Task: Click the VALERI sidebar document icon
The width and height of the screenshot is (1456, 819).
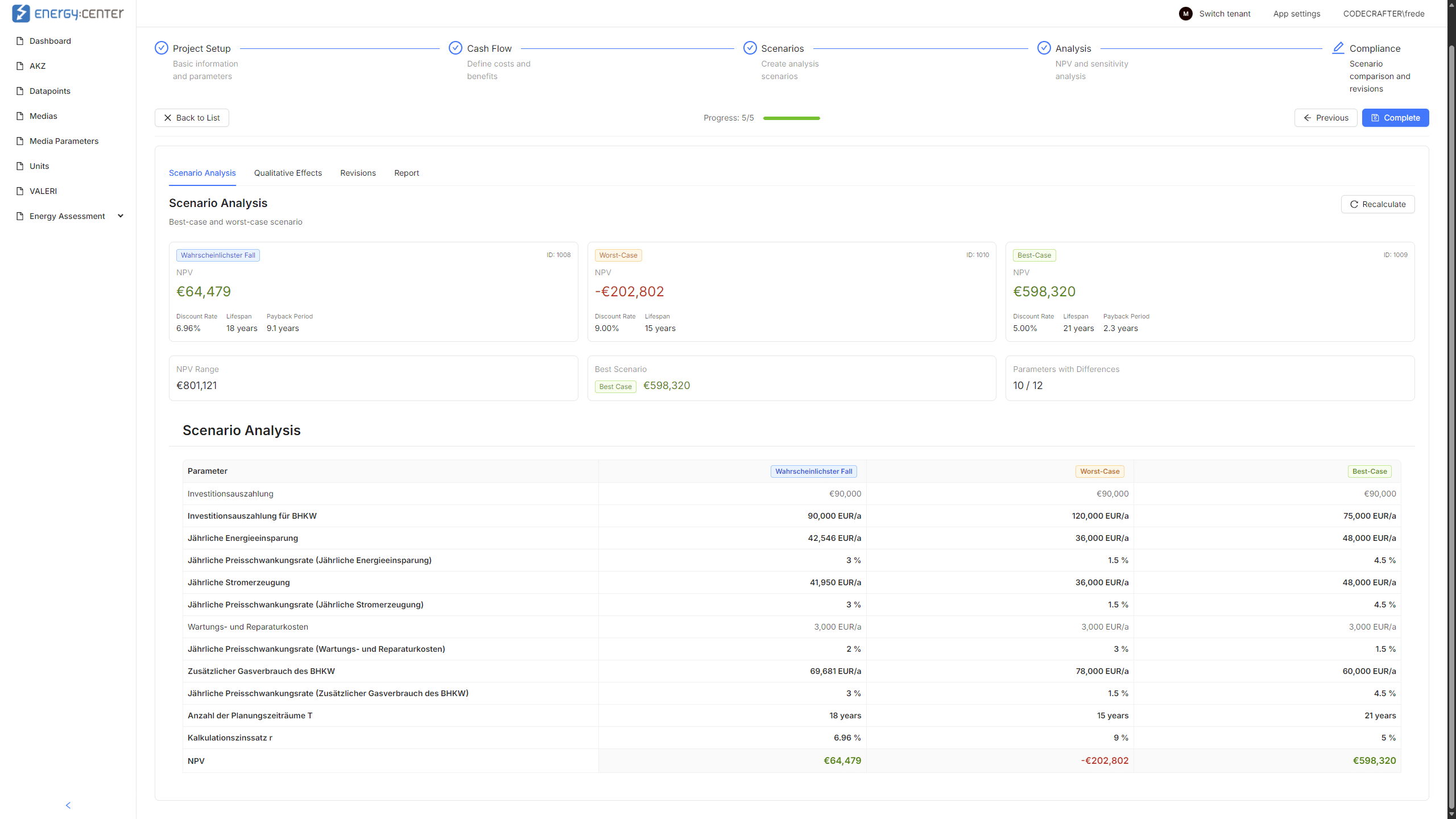Action: [x=20, y=191]
